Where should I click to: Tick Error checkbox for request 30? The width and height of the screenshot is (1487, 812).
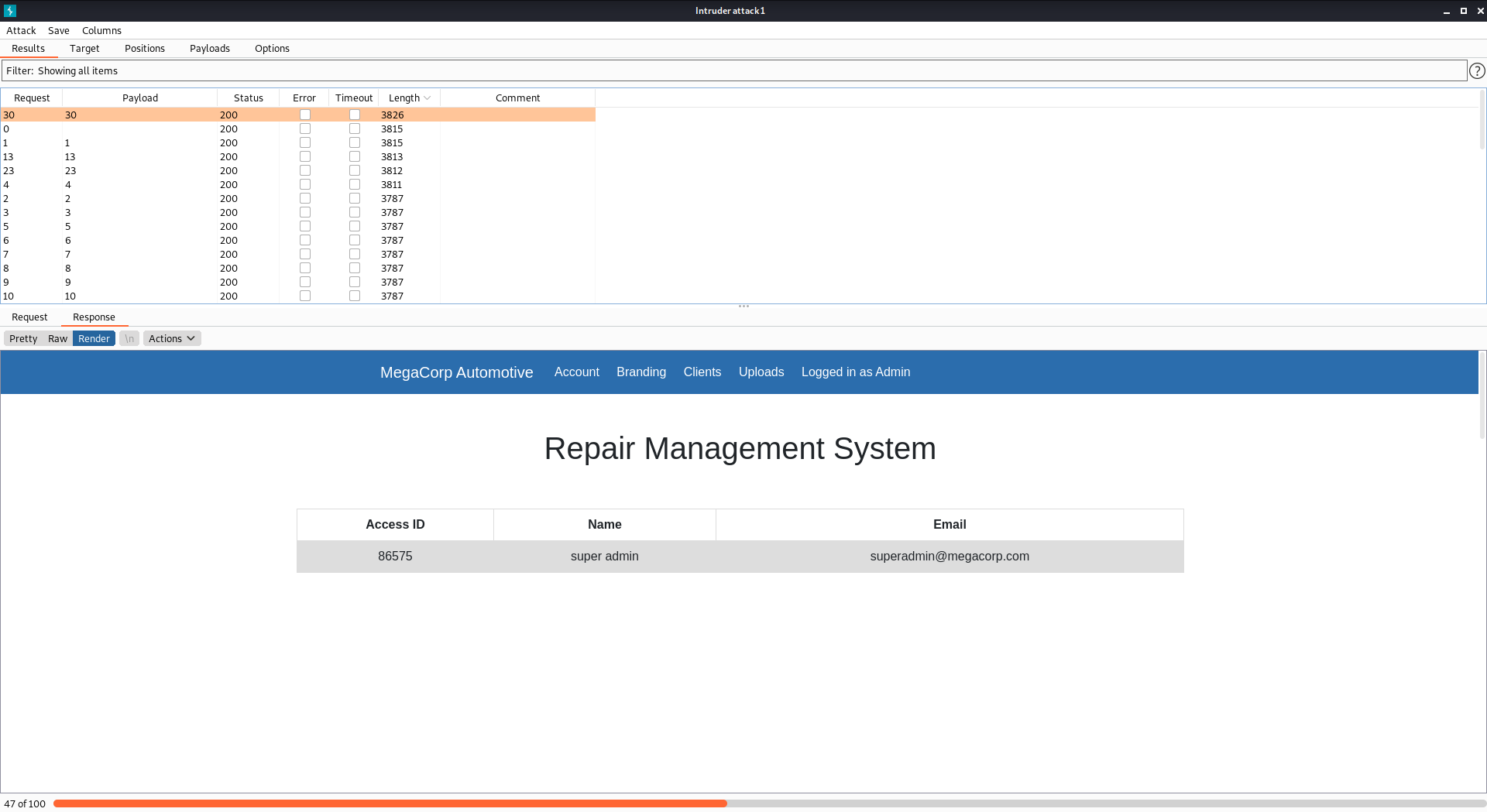coord(305,115)
